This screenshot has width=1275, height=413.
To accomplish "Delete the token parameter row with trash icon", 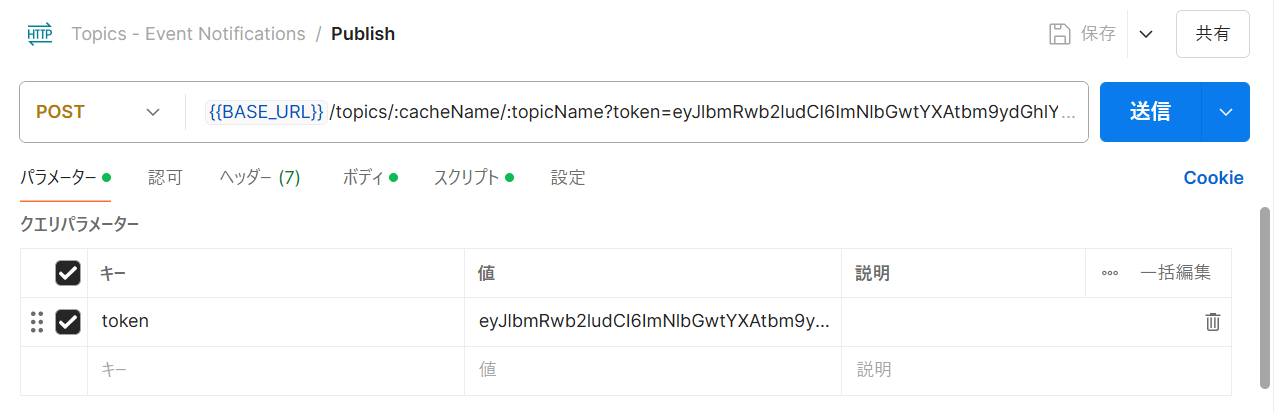I will (1212, 322).
